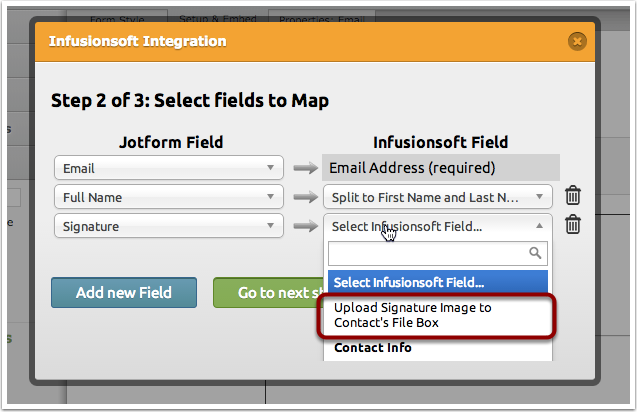Image resolution: width=637 pixels, height=412 pixels.
Task: Delete the Signature field mapping
Action: click(573, 225)
